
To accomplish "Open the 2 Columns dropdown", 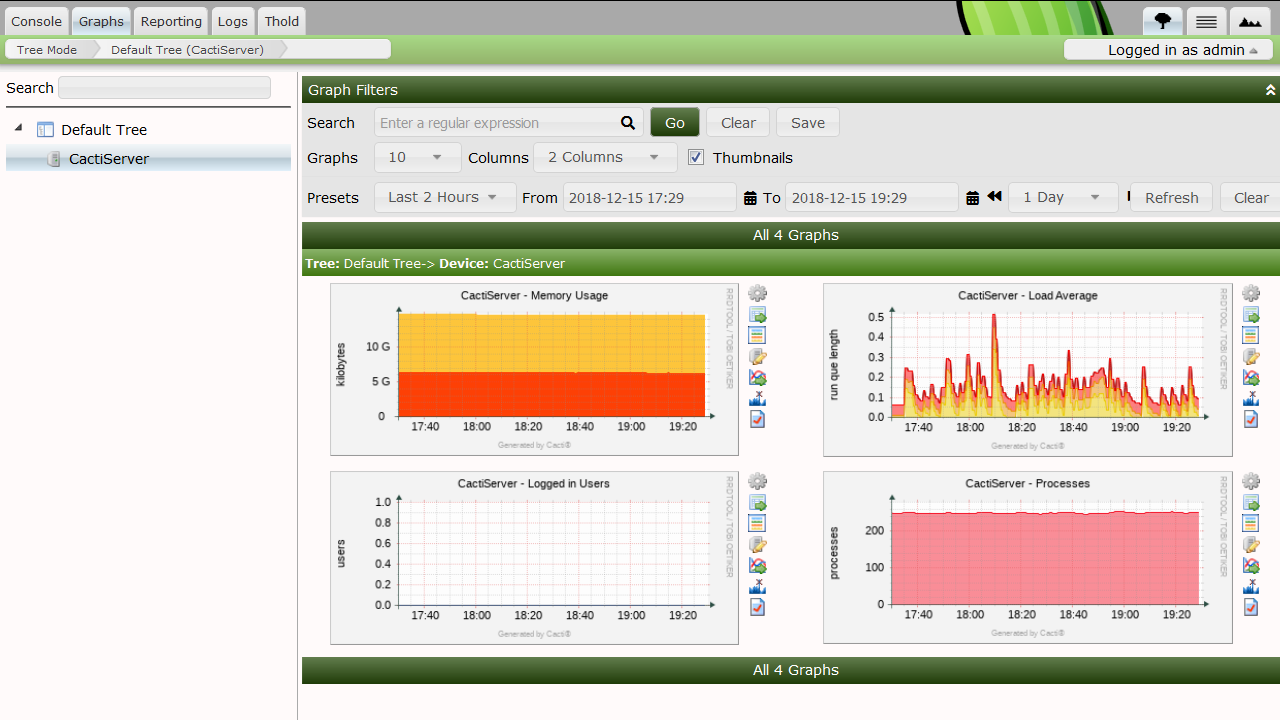I will pos(604,157).
